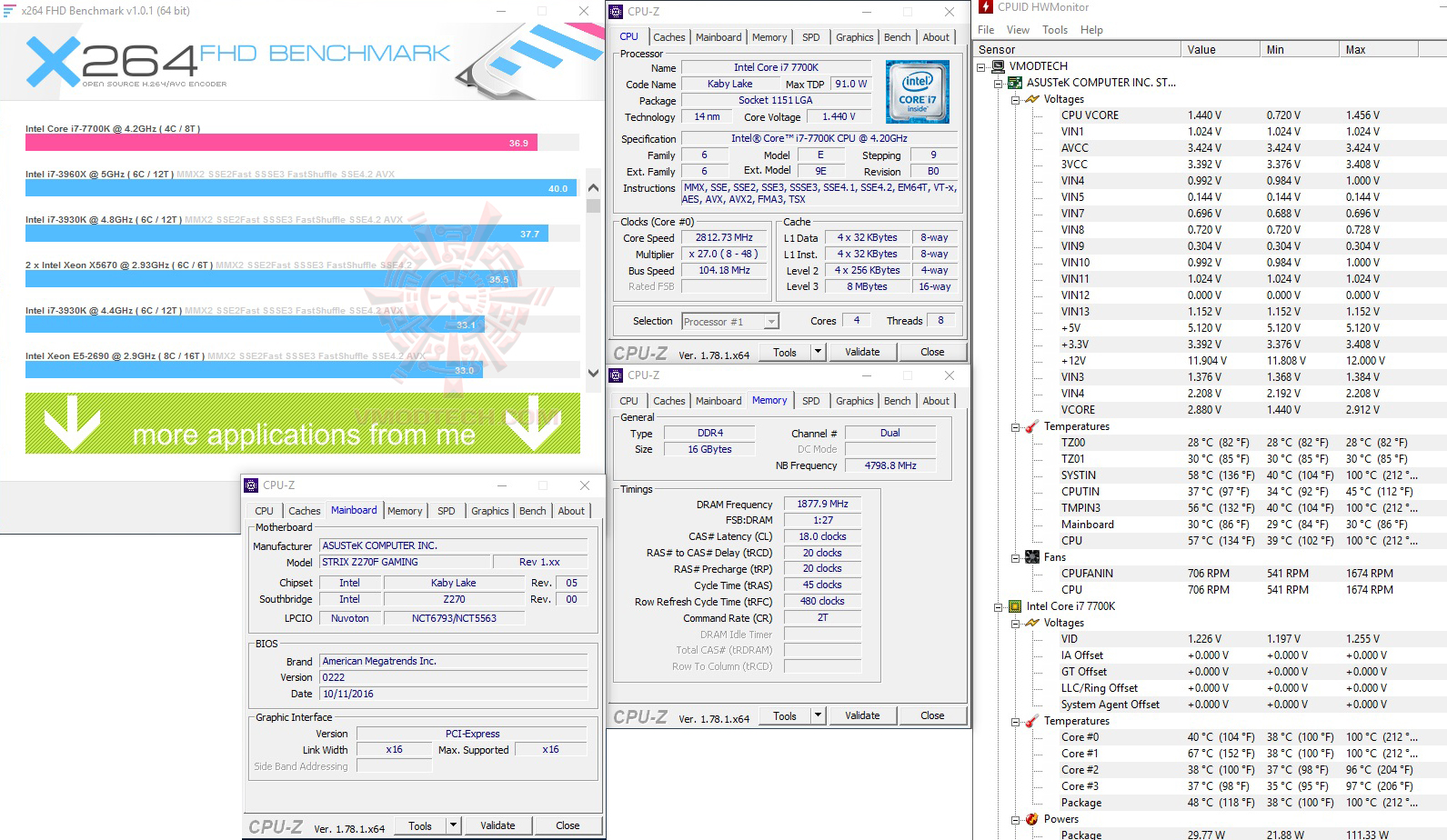Collapse the Fans group
Image resolution: width=1447 pixels, height=840 pixels.
1015,557
